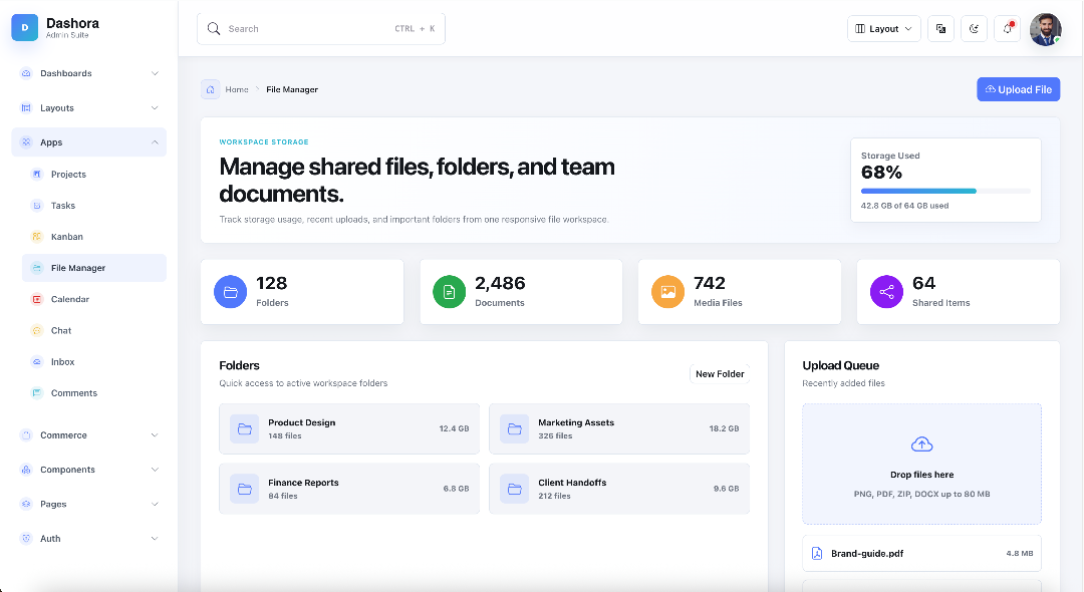1084x592 pixels.
Task: Click the Dashora logo icon
Action: (x=25, y=28)
